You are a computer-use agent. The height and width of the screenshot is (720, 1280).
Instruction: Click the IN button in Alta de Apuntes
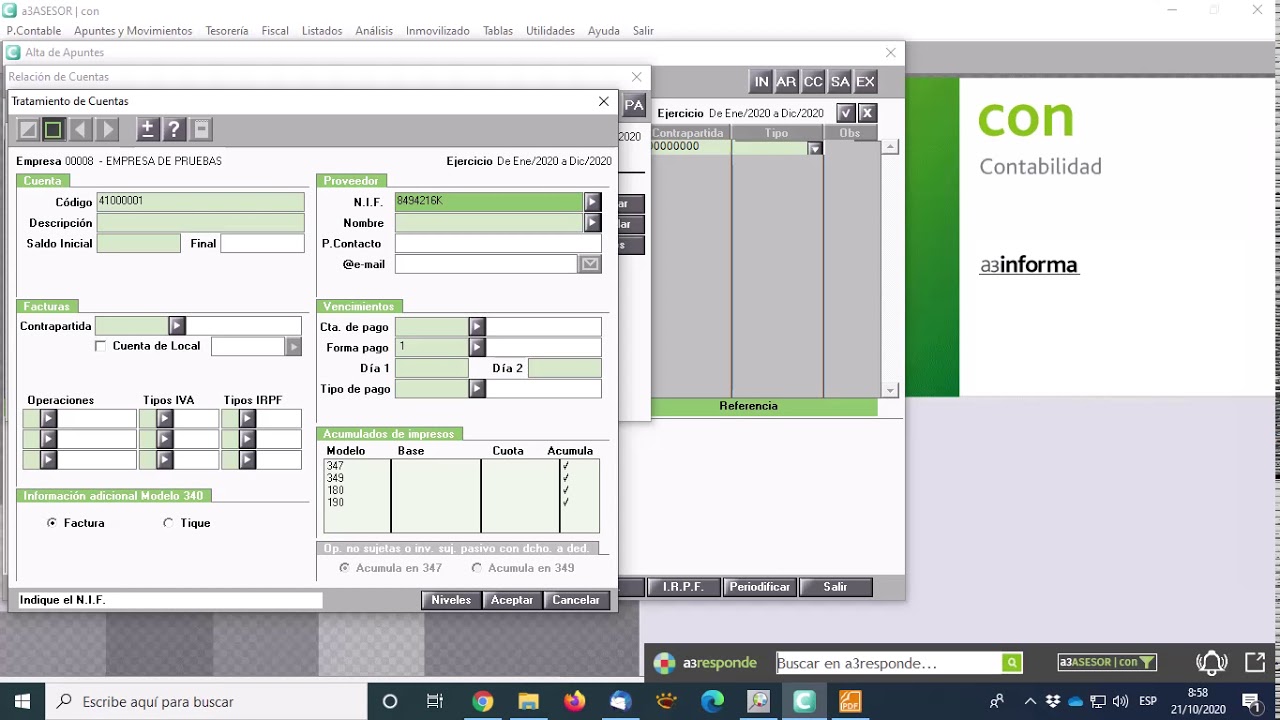(761, 82)
